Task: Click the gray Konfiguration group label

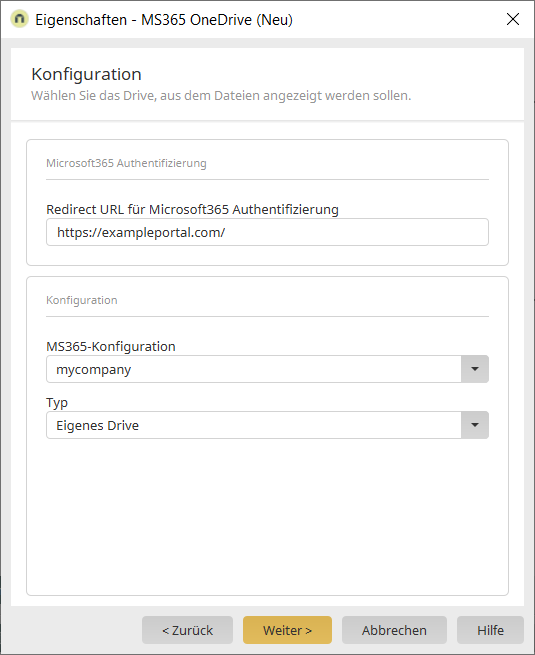Action: tap(81, 300)
